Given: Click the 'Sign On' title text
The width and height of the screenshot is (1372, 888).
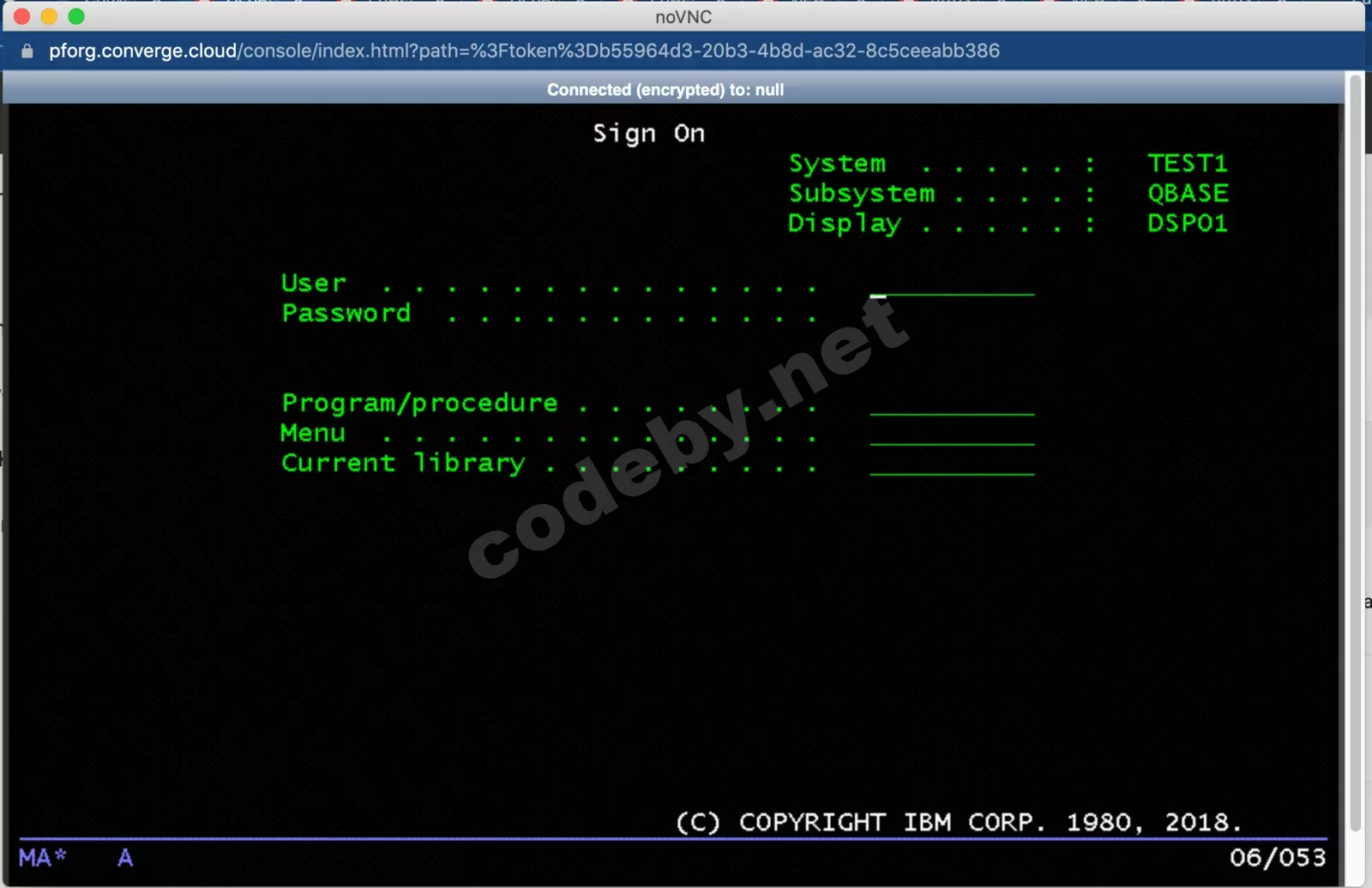Looking at the screenshot, I should [649, 134].
